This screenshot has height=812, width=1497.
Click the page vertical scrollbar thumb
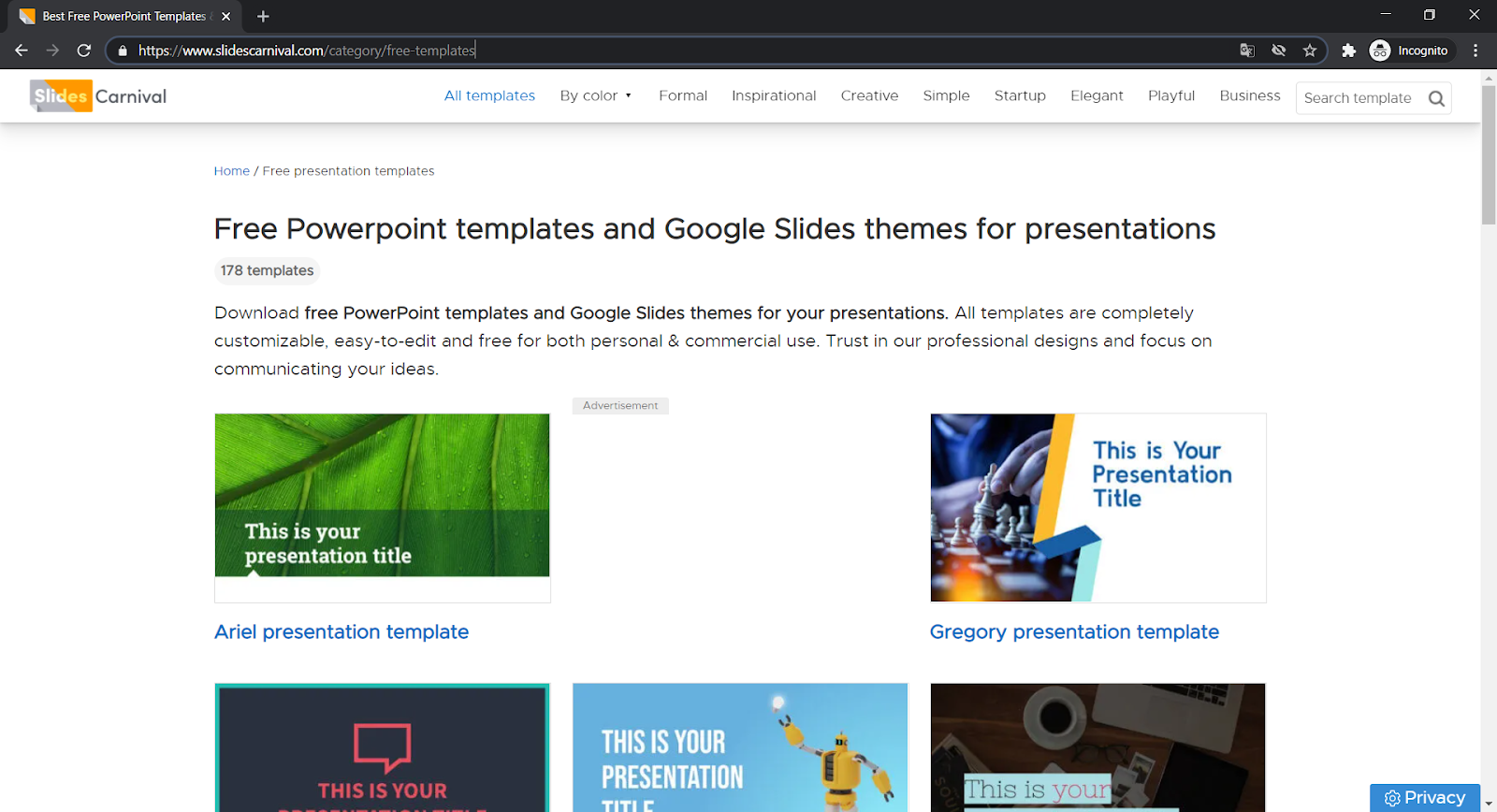(x=1489, y=154)
